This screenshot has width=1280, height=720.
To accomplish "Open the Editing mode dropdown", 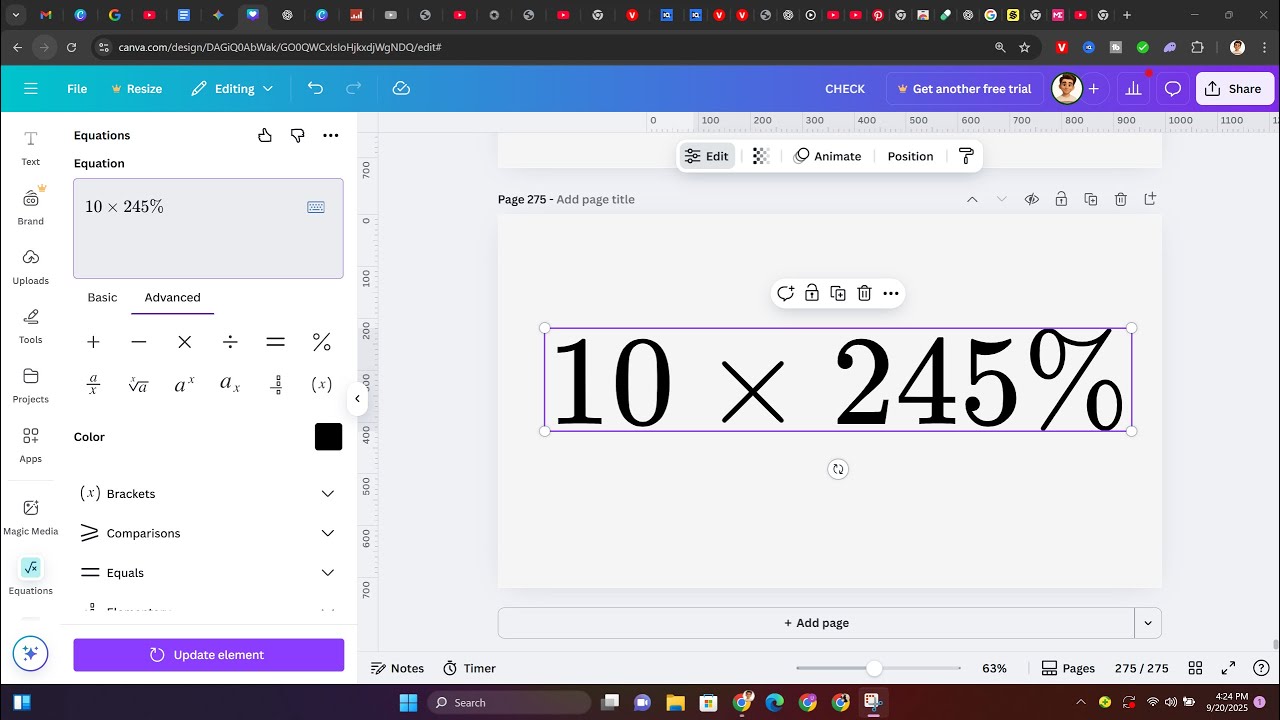I will [232, 89].
